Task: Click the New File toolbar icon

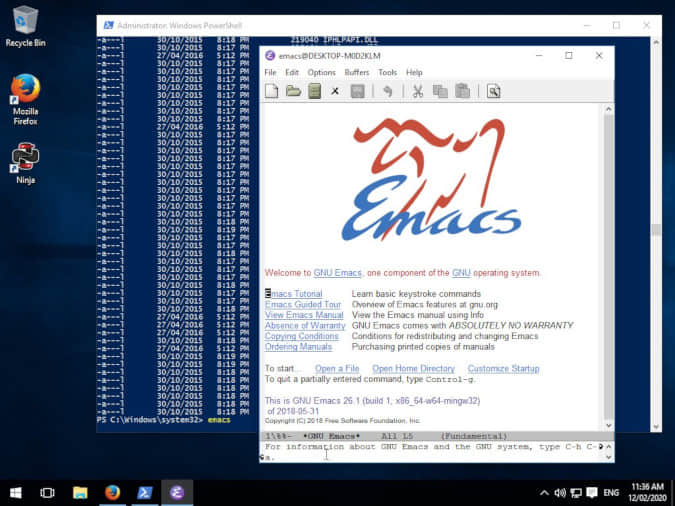Action: pos(272,91)
